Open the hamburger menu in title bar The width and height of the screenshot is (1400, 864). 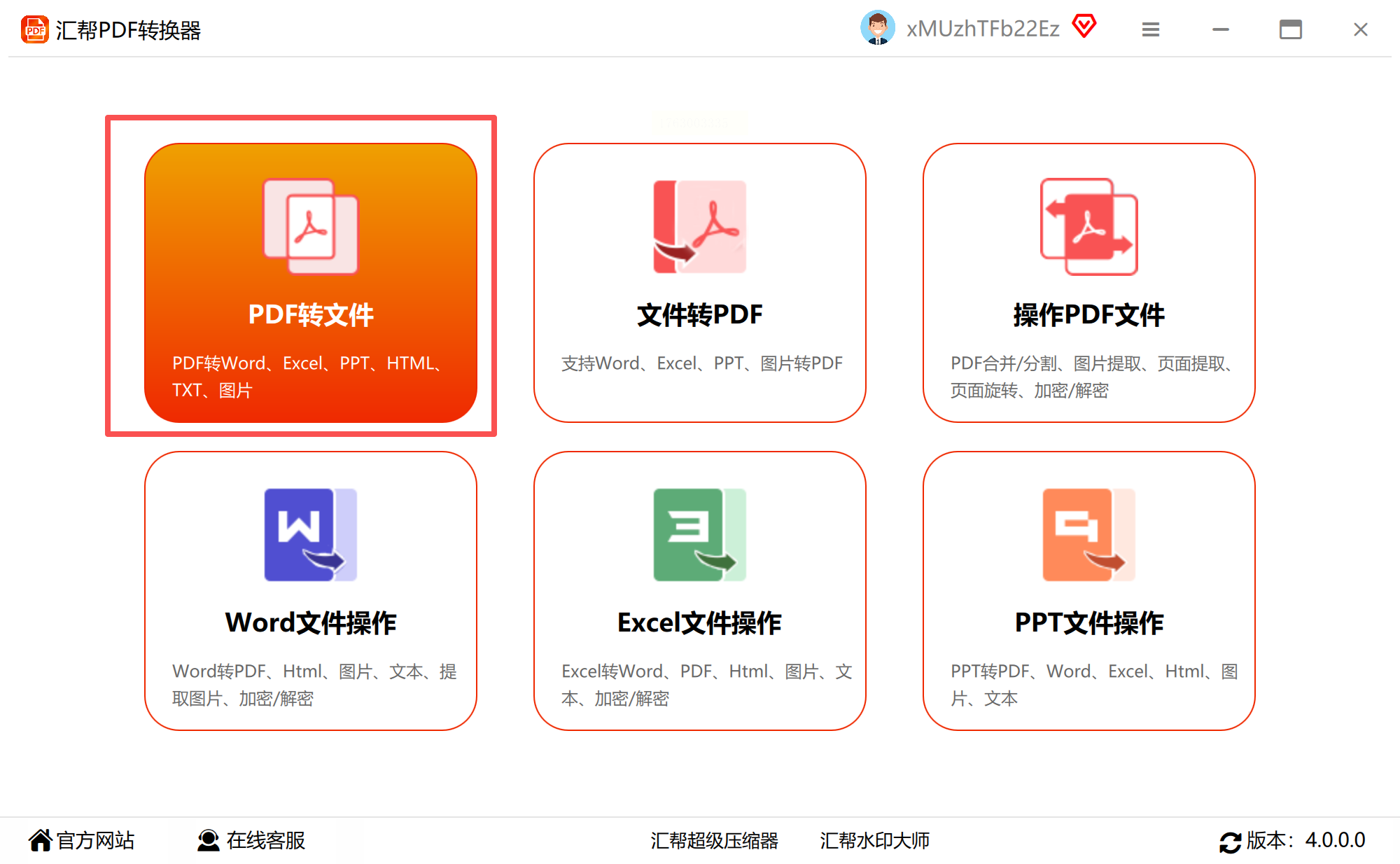pyautogui.click(x=1151, y=29)
